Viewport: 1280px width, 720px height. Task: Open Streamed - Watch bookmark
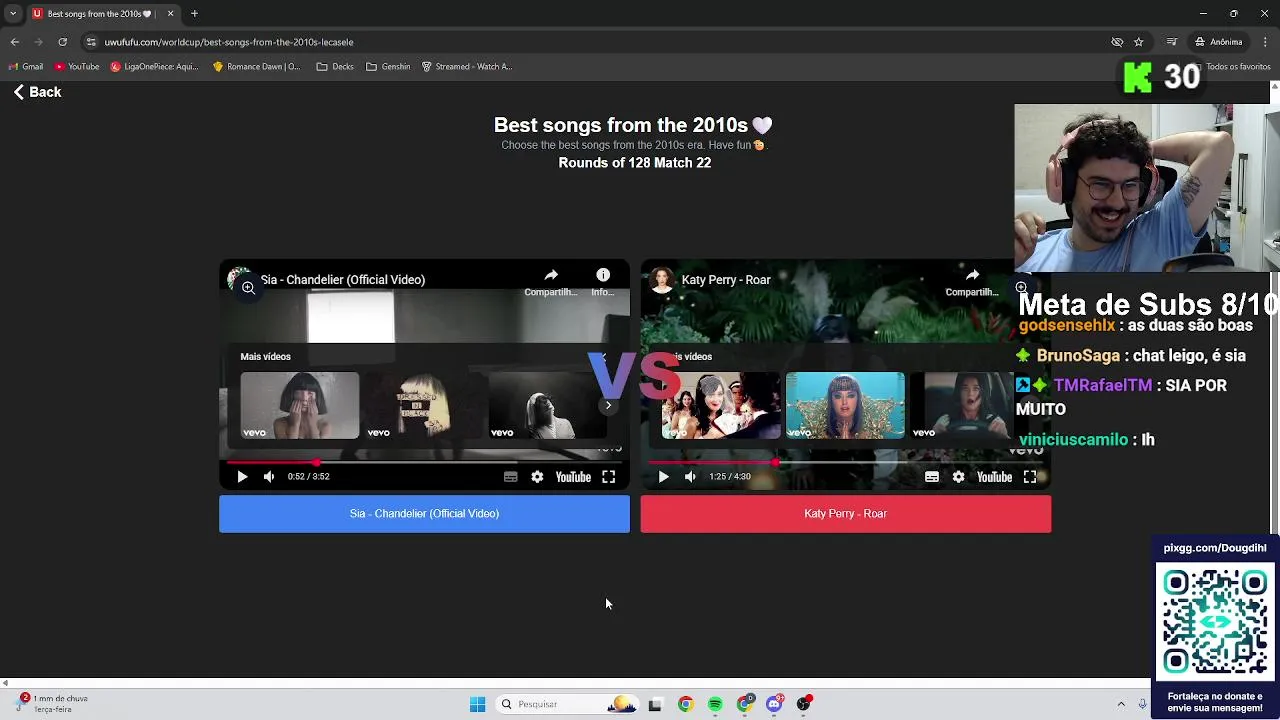click(x=467, y=67)
